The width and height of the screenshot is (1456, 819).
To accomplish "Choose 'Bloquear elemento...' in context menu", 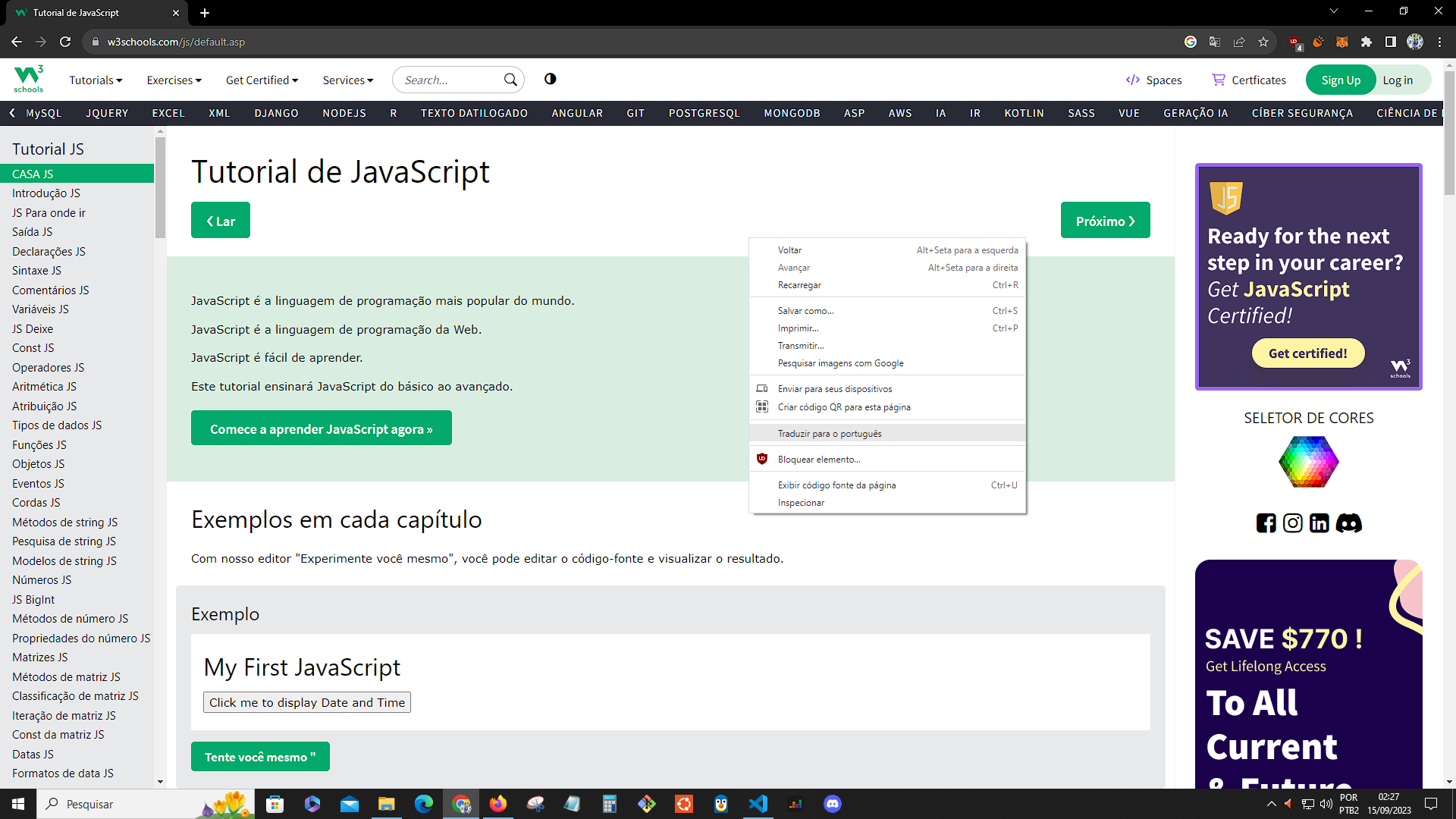I will [x=887, y=460].
